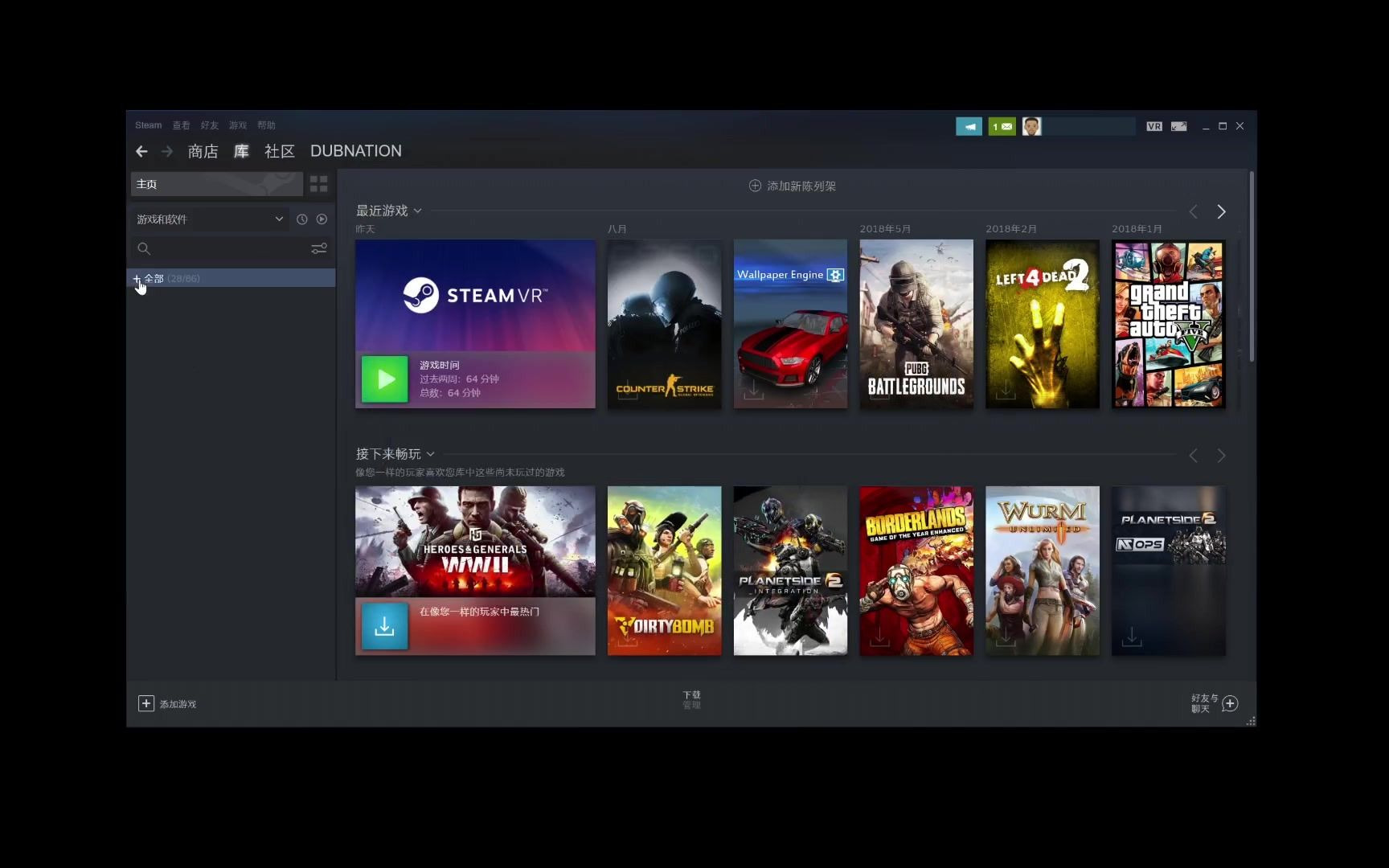This screenshot has width=1389, height=868.
Task: Click the library vertical scrollbar
Action: coord(1252,266)
